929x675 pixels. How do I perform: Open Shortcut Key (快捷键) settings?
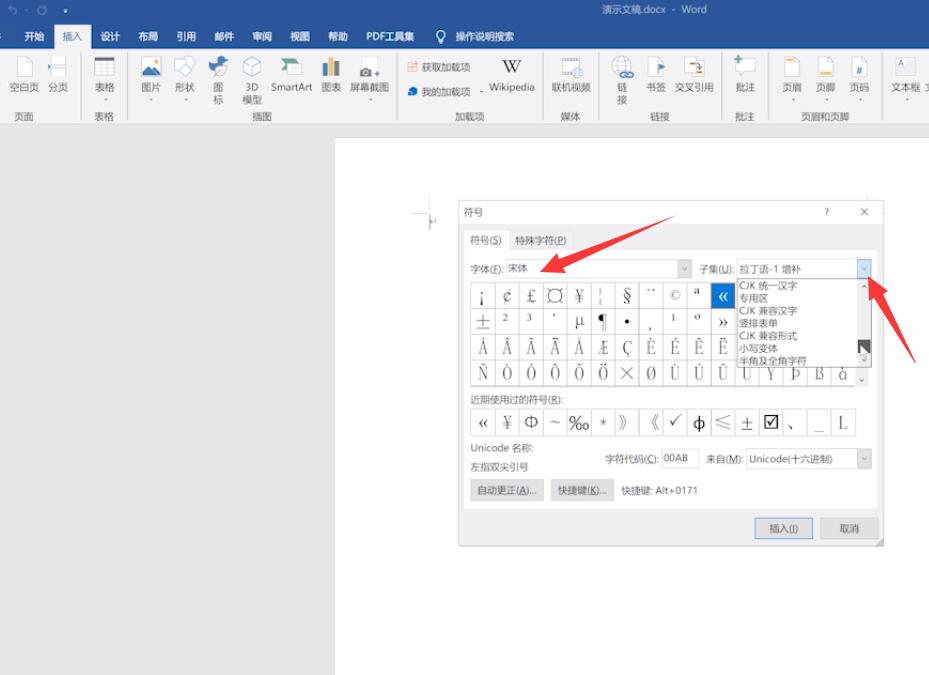582,490
